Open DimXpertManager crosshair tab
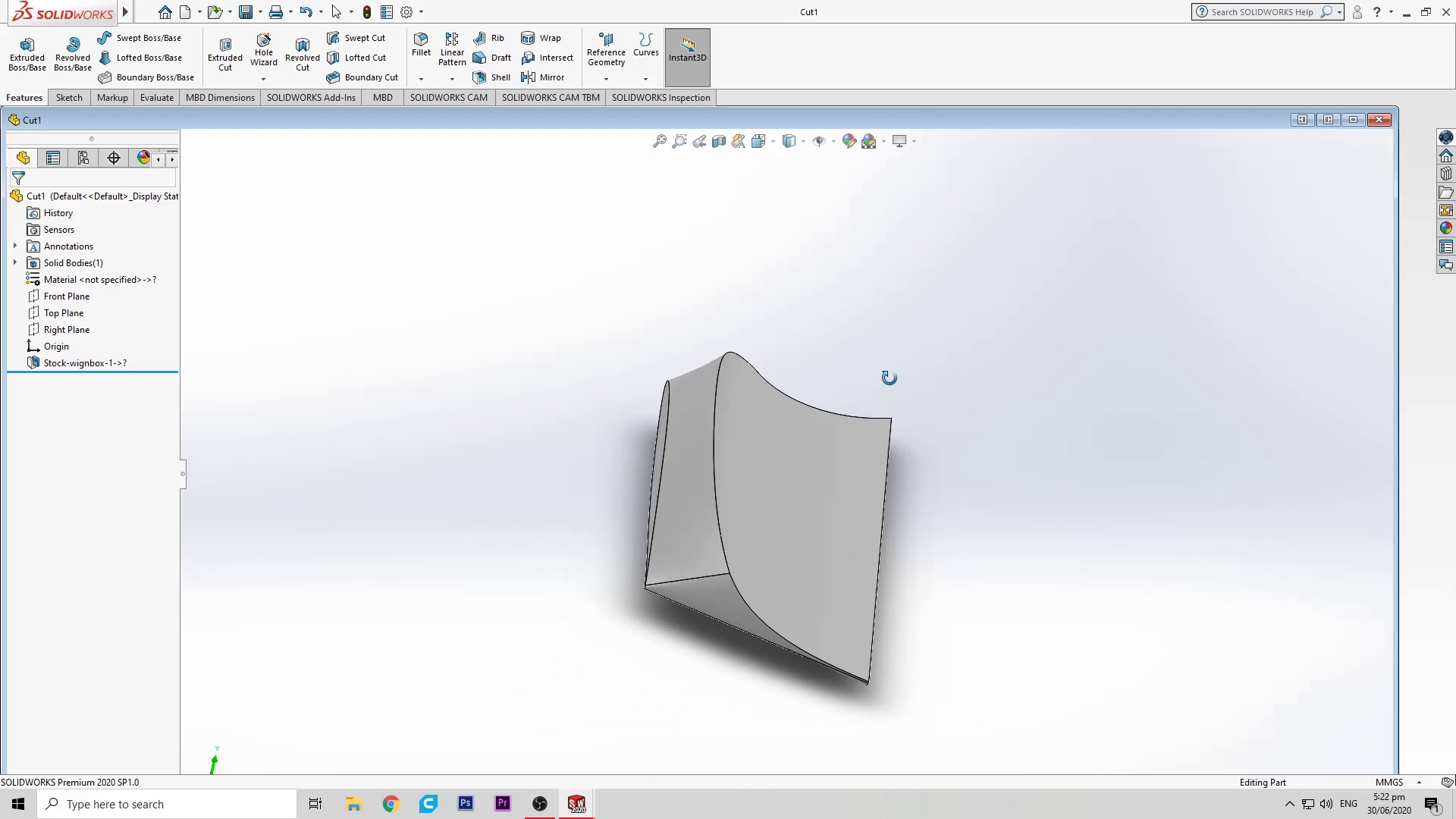Image resolution: width=1456 pixels, height=819 pixels. click(x=114, y=158)
